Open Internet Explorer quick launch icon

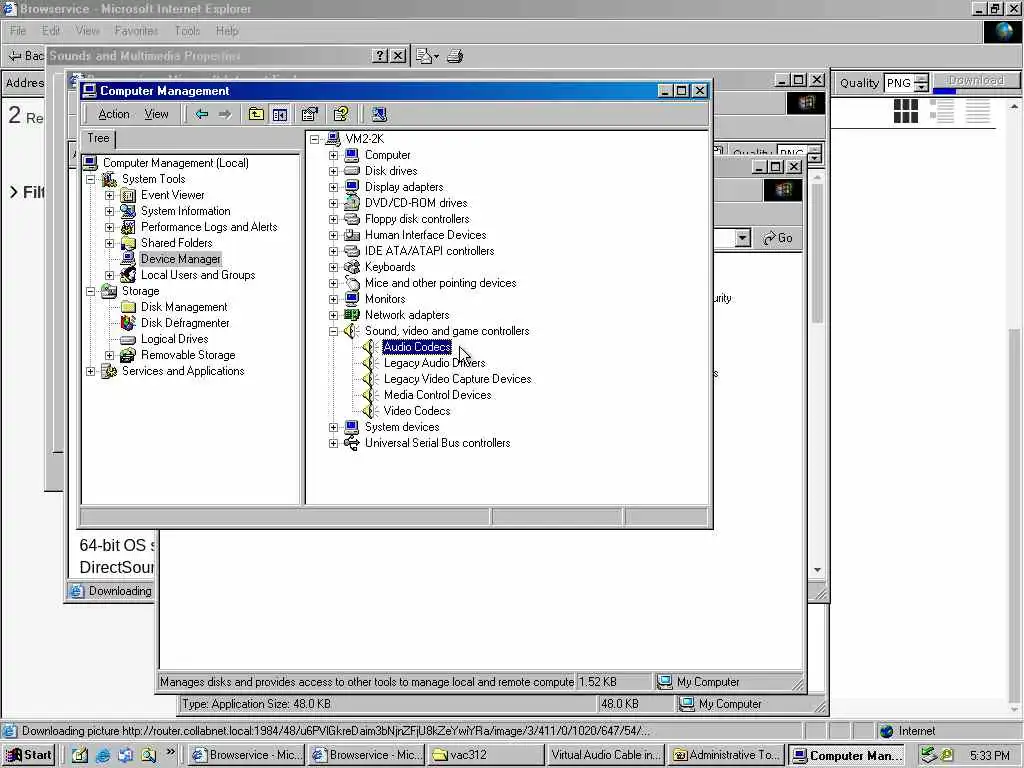tap(103, 755)
